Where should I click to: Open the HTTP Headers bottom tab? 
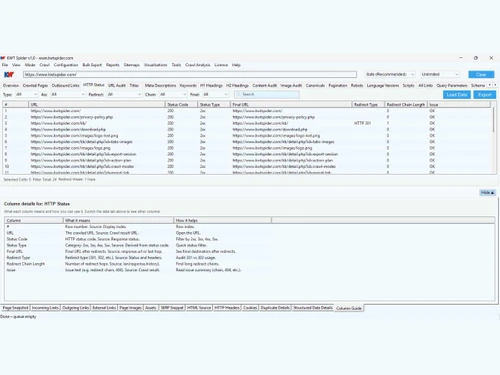(227, 308)
